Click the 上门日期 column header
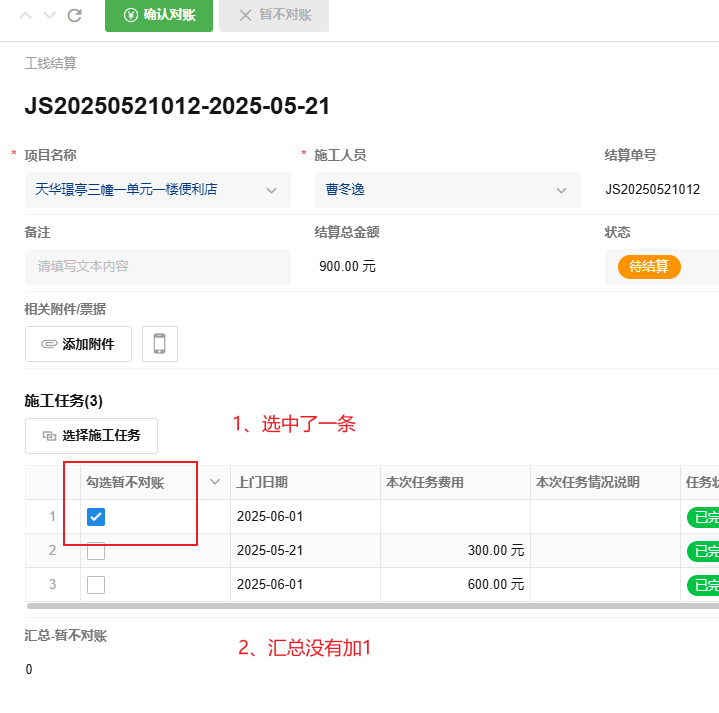719x713 pixels. click(x=262, y=483)
